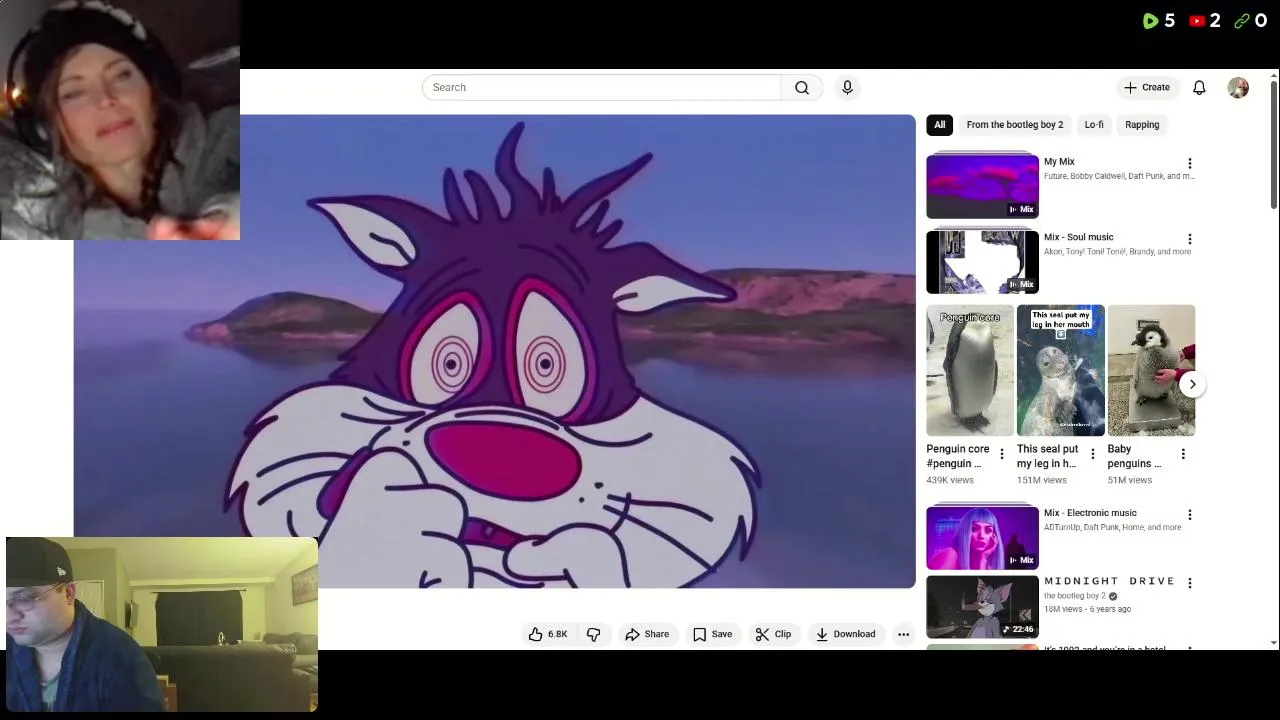
Task: Select the Lo-fi filter chip
Action: point(1094,125)
